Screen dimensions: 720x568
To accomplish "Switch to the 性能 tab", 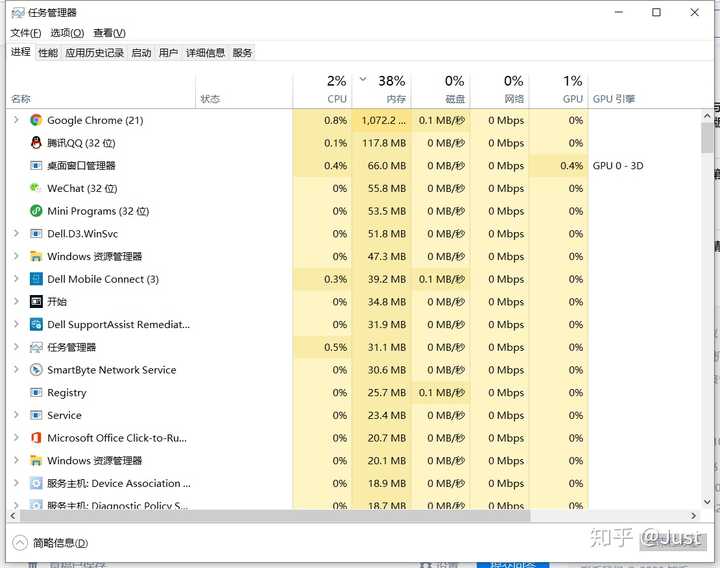I will [48, 53].
